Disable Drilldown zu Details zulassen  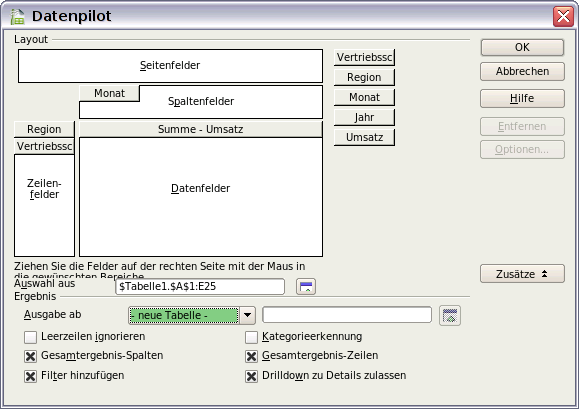tap(251, 376)
